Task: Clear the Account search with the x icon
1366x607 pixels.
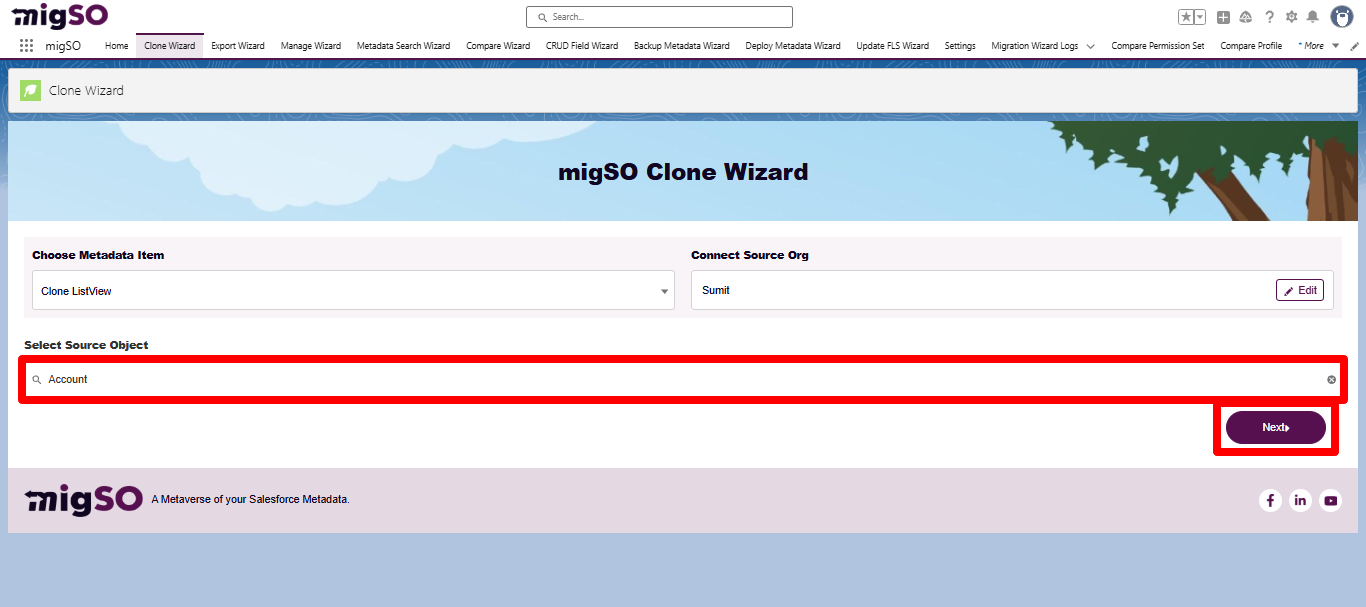Action: click(1331, 379)
